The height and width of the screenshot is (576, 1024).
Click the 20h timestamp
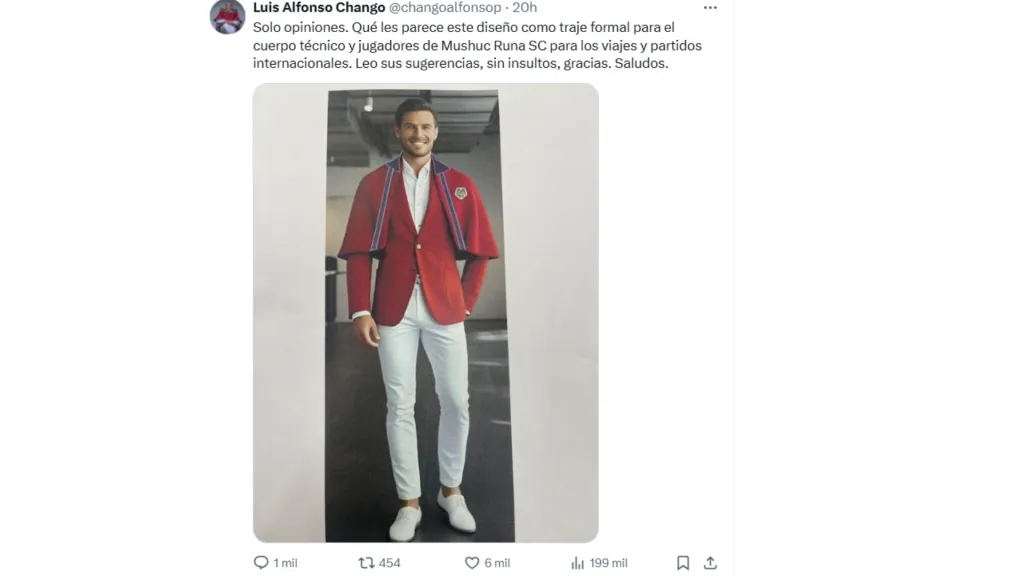pos(524,8)
